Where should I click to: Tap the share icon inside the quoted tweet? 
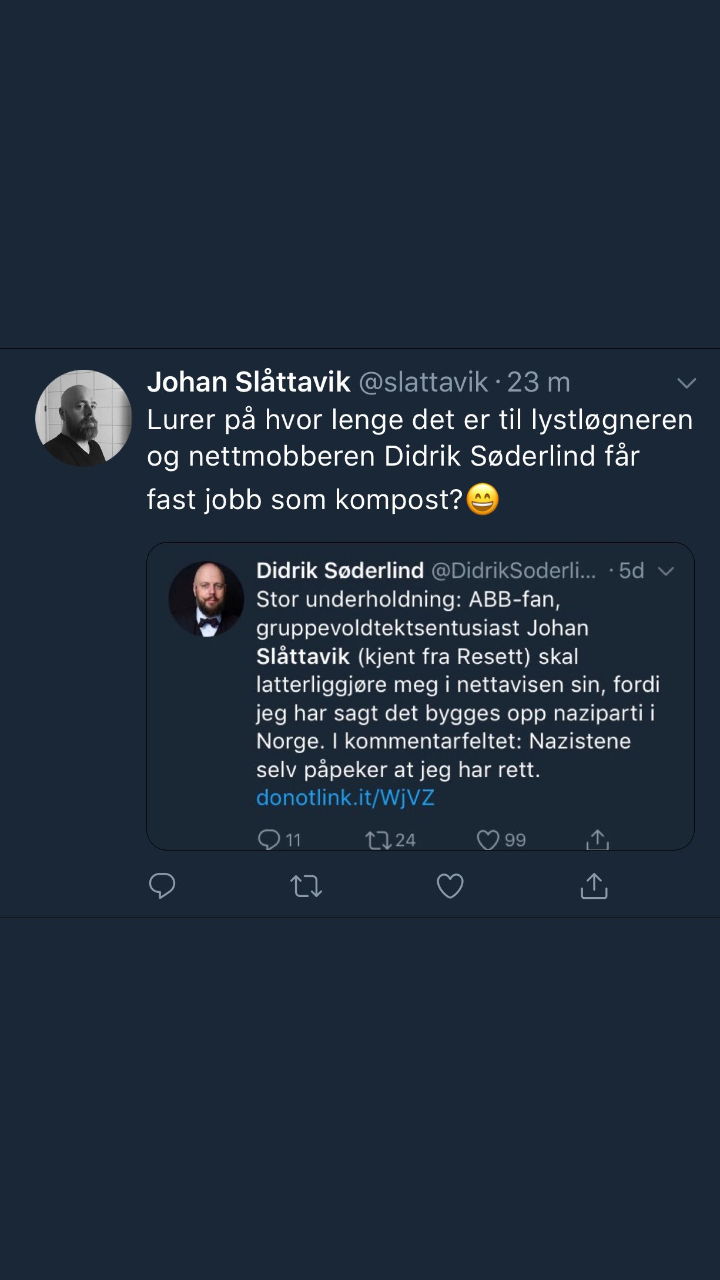coord(597,840)
